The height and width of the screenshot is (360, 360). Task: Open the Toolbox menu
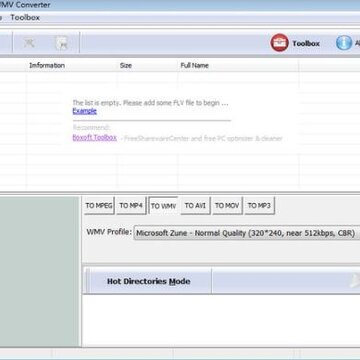coord(25,18)
